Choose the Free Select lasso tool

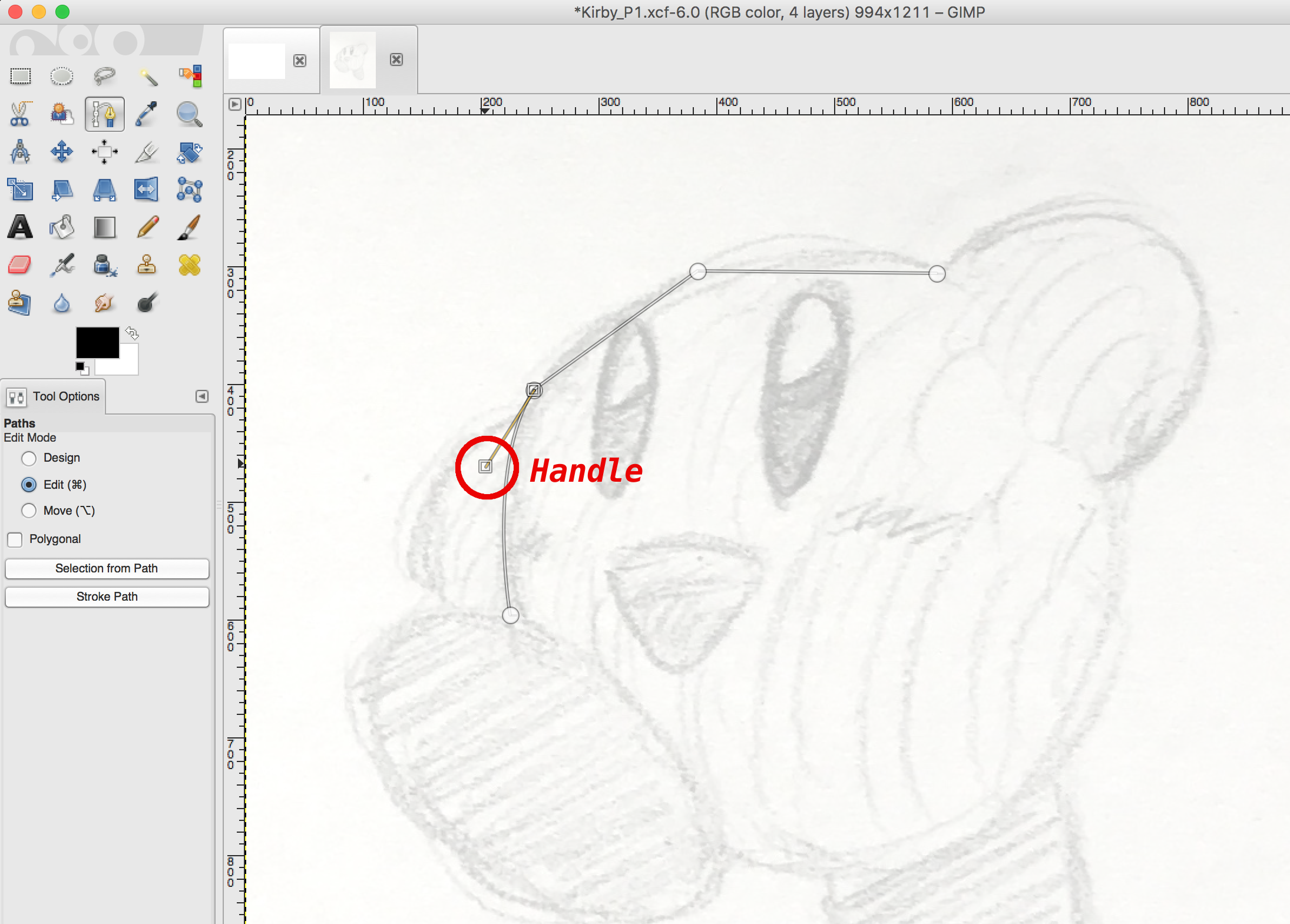tap(104, 76)
